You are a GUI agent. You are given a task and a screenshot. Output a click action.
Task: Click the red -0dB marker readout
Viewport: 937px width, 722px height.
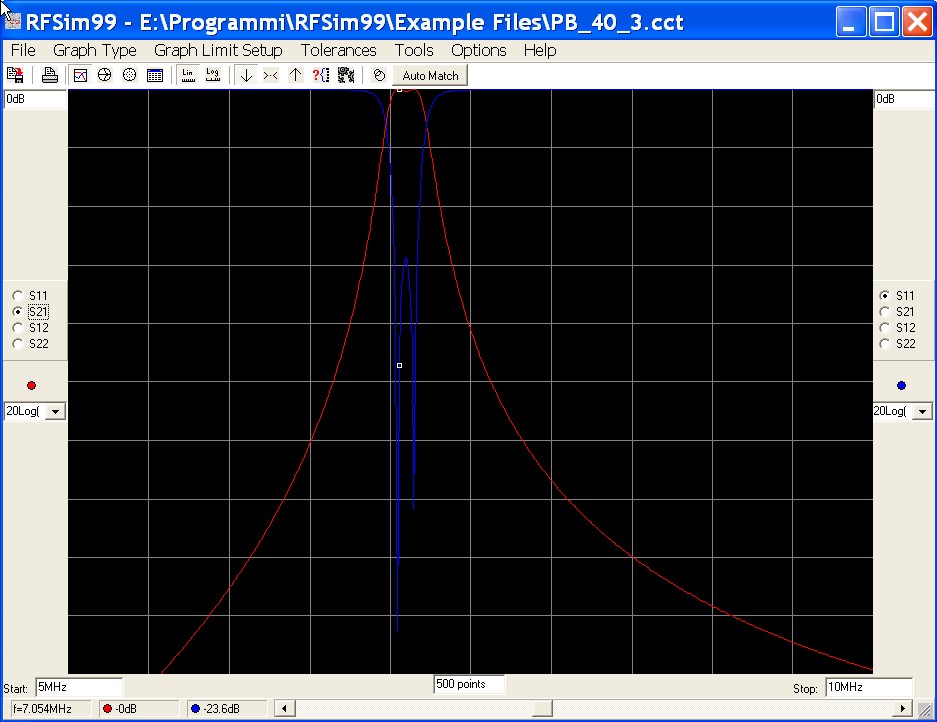[139, 709]
